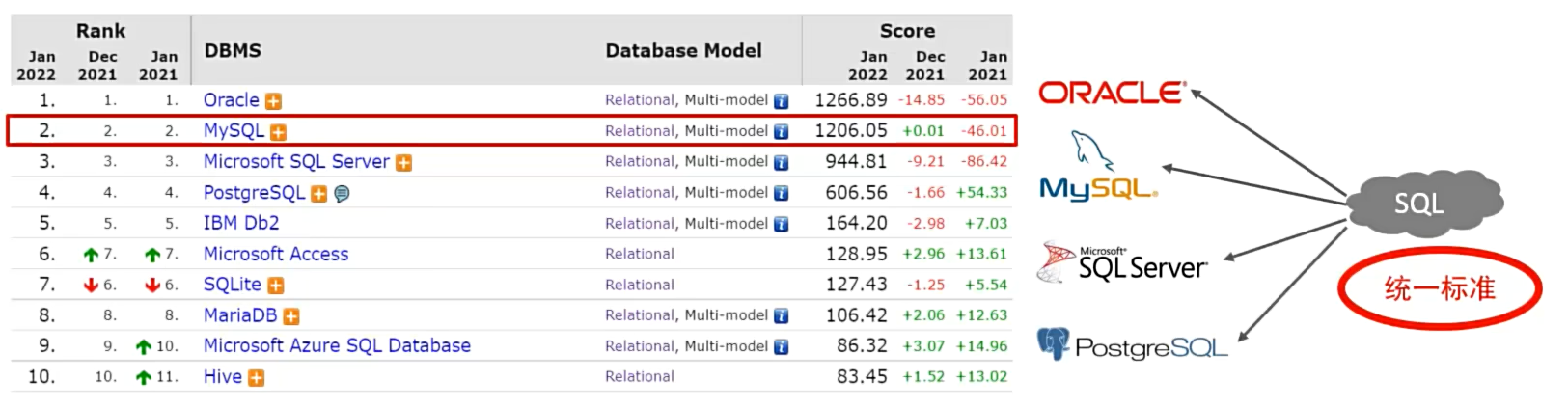Expand the plus icon next to MariaDB

(x=290, y=316)
